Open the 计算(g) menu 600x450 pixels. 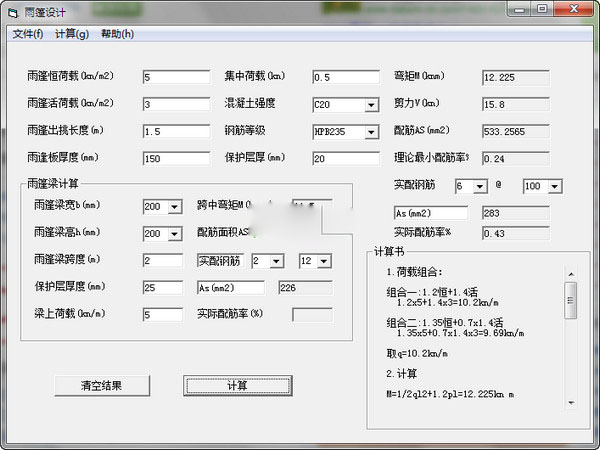pos(71,34)
